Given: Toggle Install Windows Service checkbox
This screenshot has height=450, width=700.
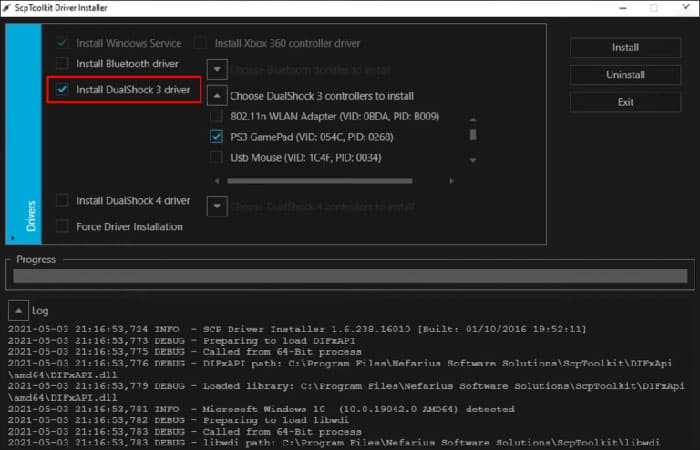Looking at the screenshot, I should pyautogui.click(x=62, y=43).
